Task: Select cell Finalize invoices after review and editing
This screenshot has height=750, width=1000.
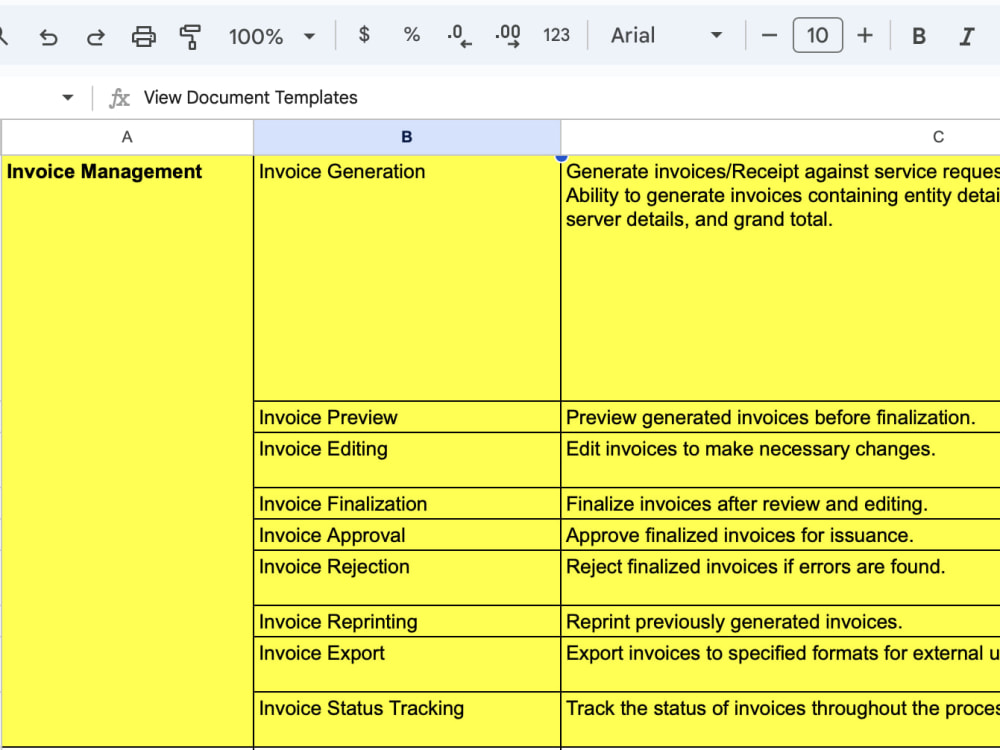Action: pyautogui.click(x=781, y=504)
